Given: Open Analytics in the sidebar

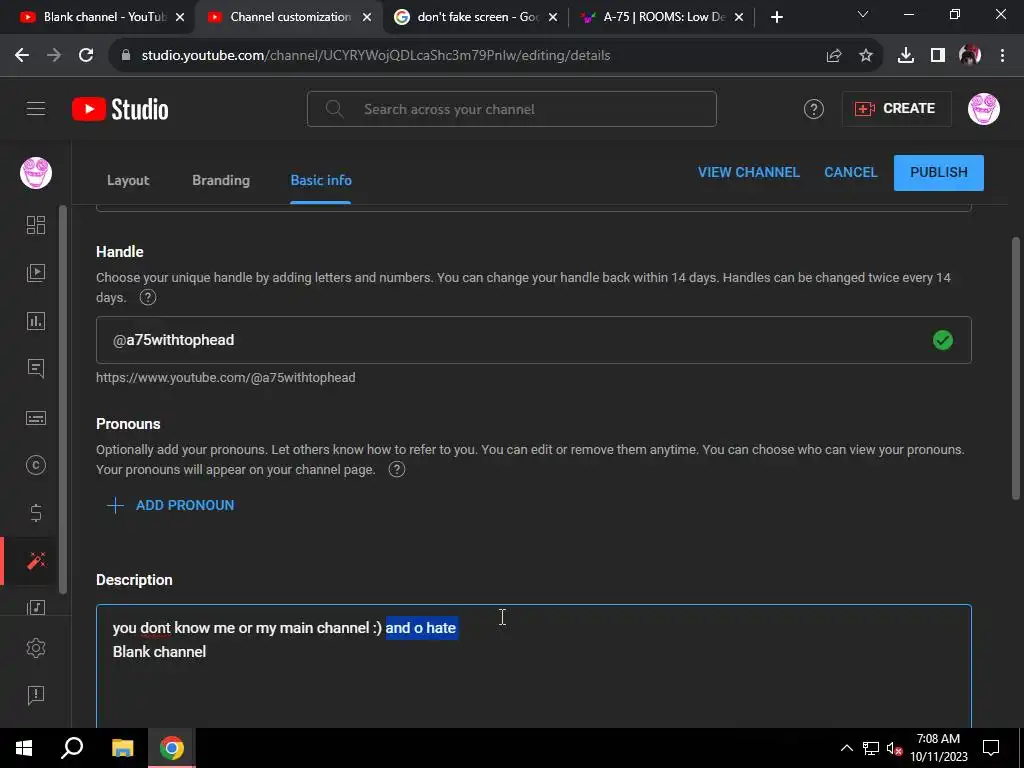Looking at the screenshot, I should [36, 321].
